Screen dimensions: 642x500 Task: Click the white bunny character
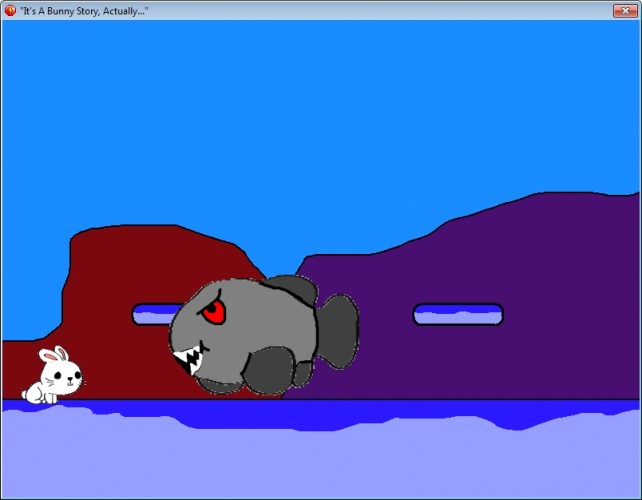(53, 376)
